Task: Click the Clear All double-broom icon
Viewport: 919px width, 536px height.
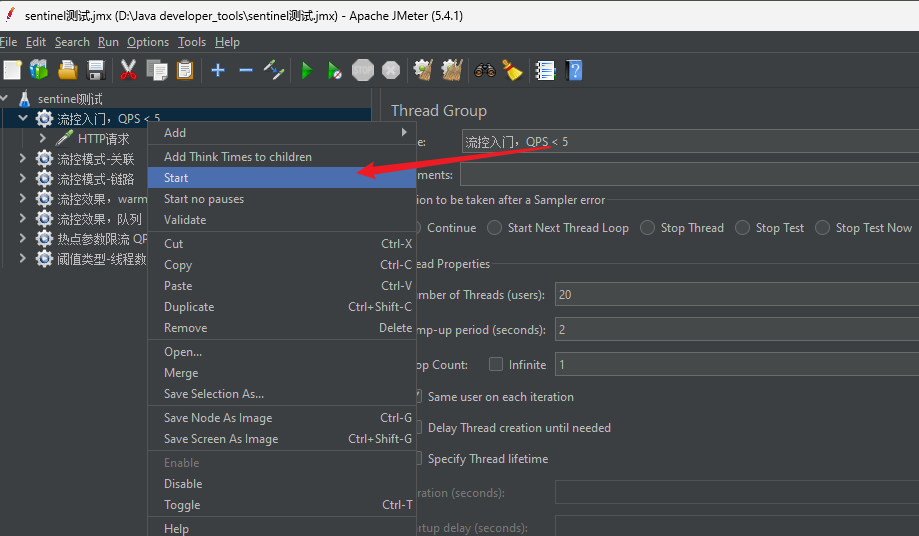Action: [452, 70]
